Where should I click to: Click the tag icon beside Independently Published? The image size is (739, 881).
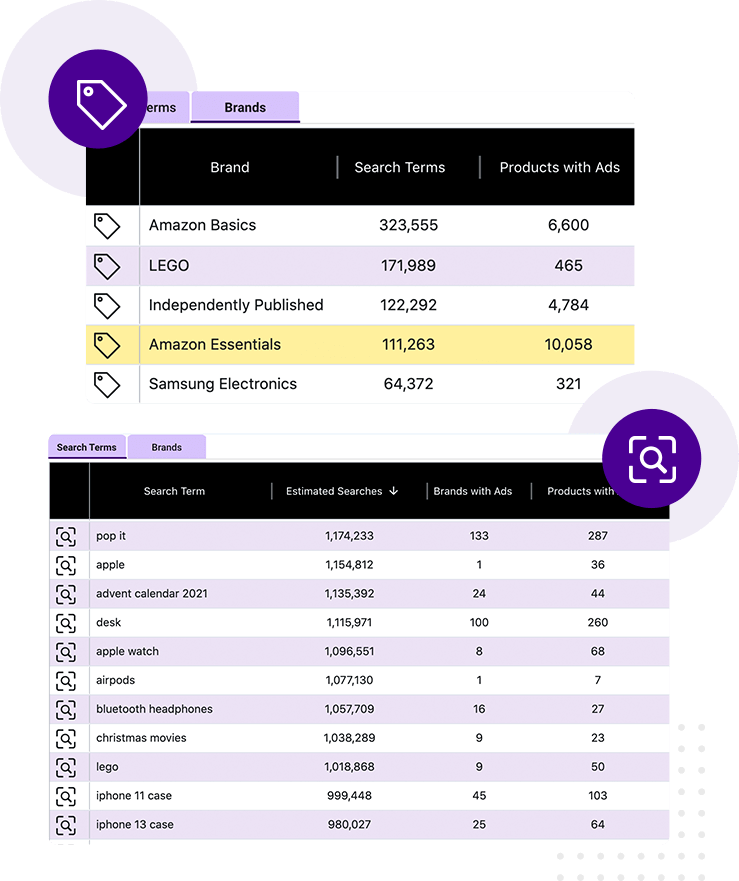point(107,306)
